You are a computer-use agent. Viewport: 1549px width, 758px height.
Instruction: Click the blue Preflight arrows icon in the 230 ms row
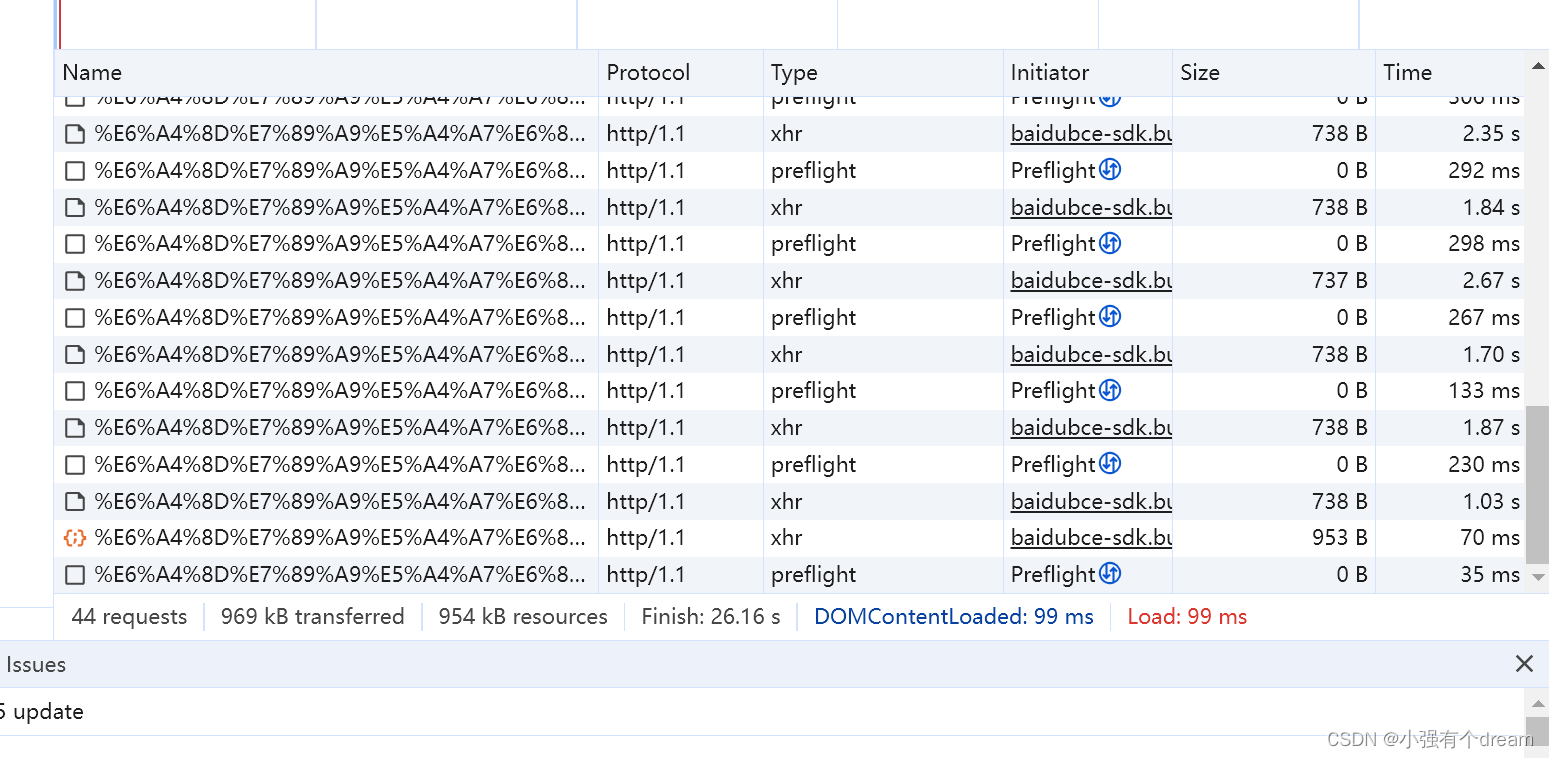tap(1110, 464)
